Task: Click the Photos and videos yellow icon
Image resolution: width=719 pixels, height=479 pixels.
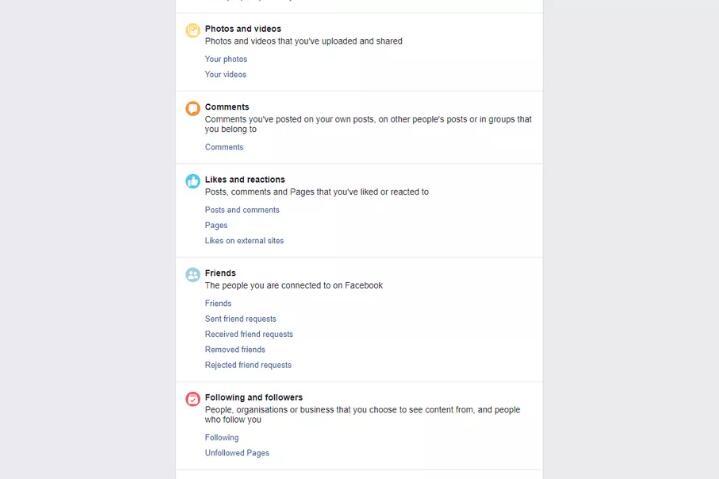Action: point(192,31)
